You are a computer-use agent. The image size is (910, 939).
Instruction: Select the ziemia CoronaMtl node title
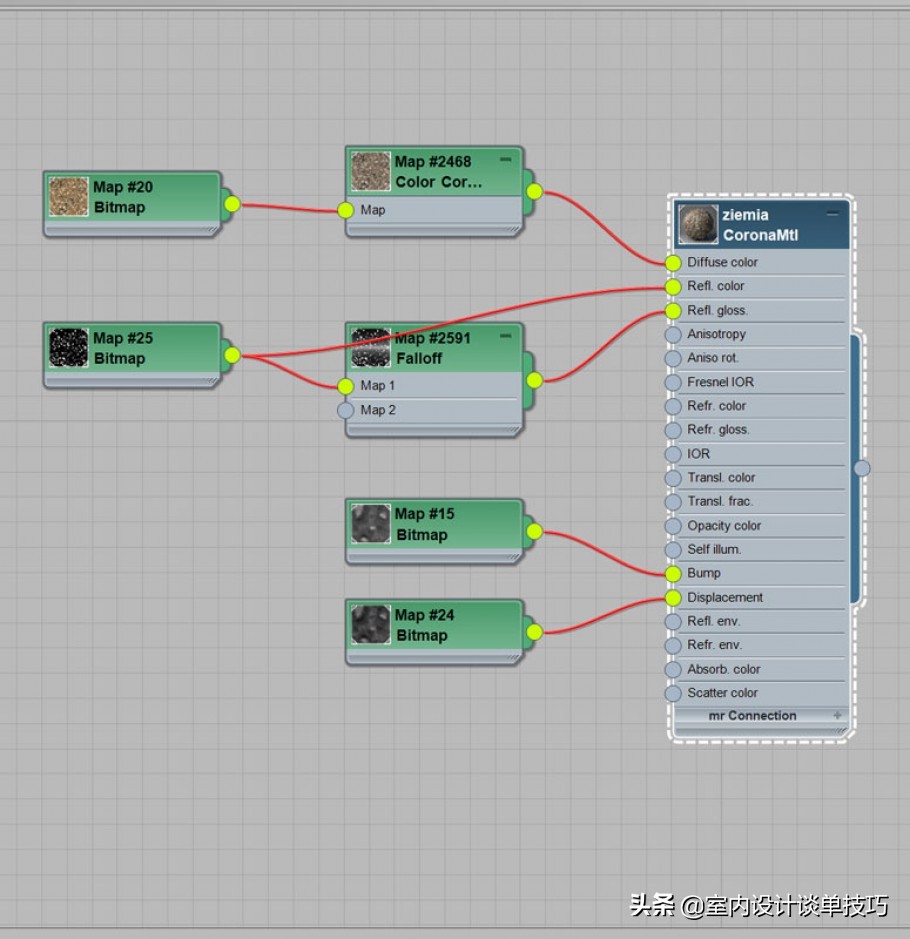tap(760, 225)
